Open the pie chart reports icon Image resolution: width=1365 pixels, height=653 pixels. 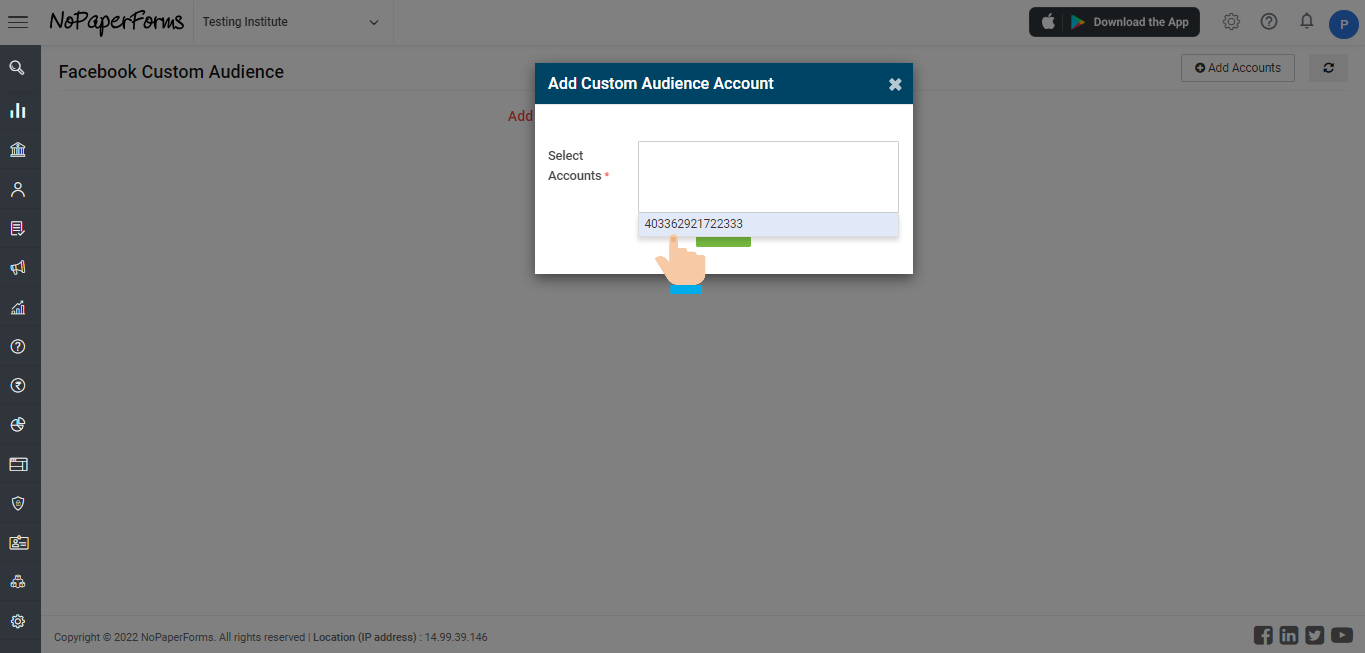[x=17, y=425]
